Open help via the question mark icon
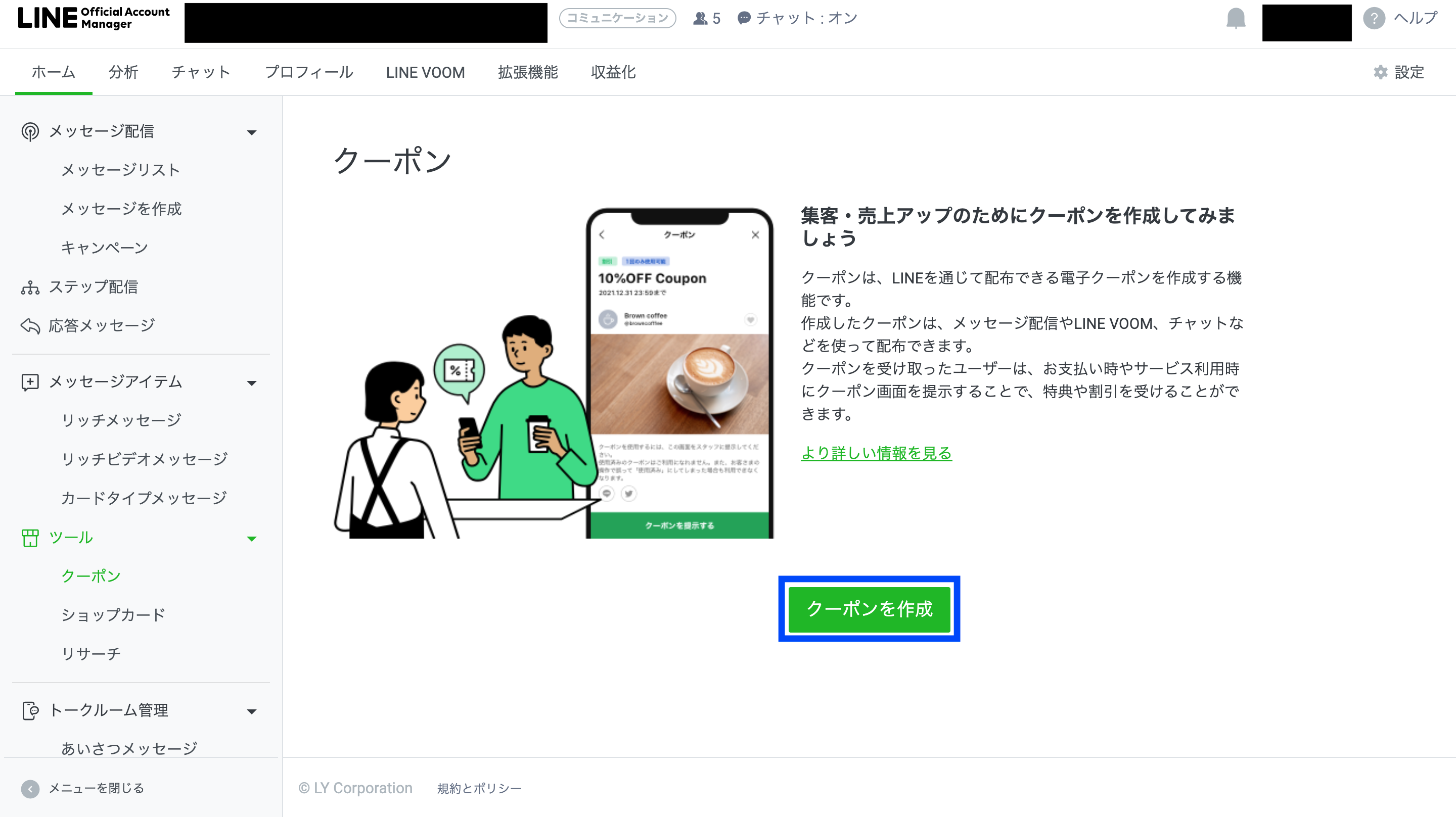The width and height of the screenshot is (1456, 817). point(1374,19)
